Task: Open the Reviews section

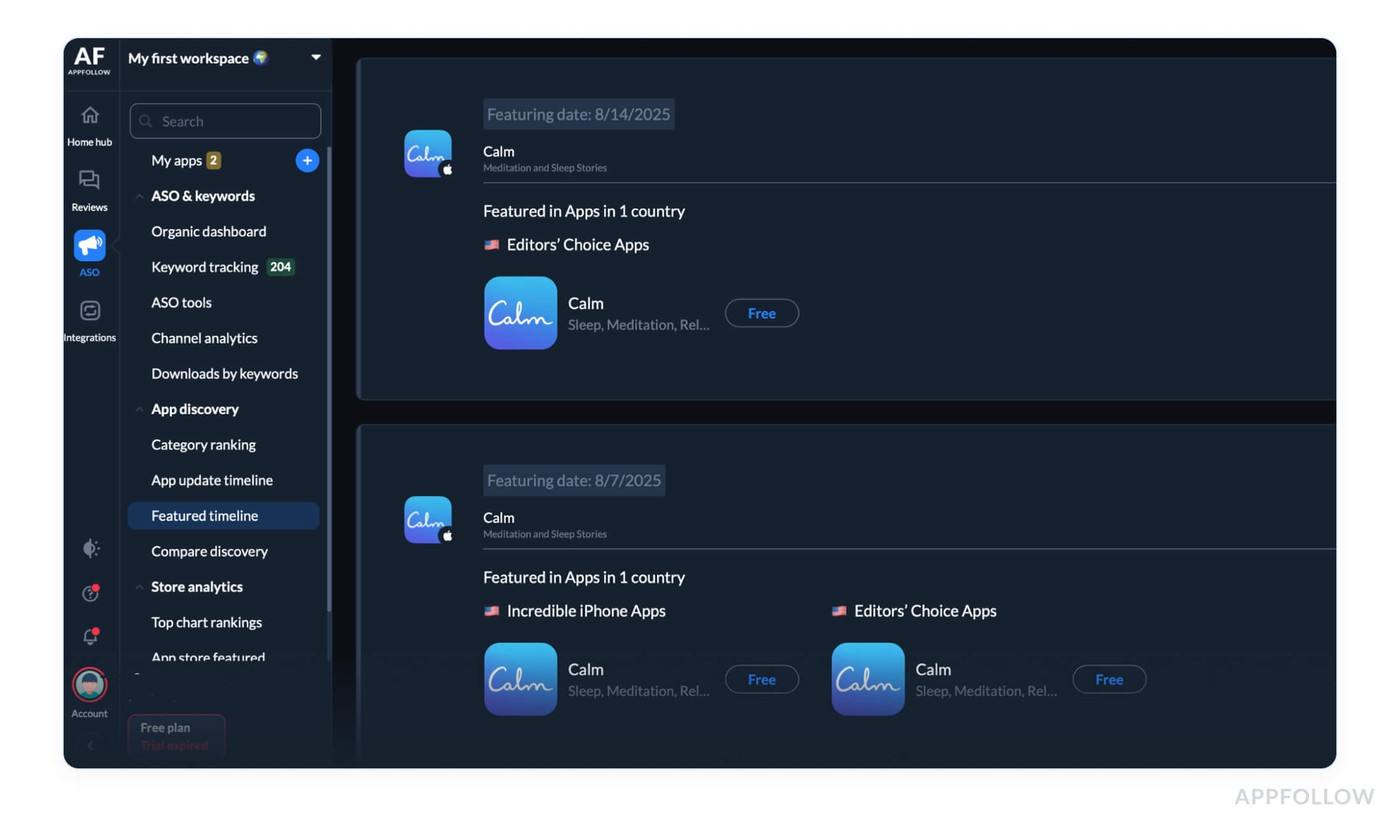Action: coord(89,186)
